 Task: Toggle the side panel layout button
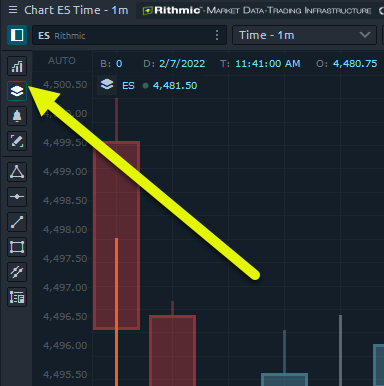click(17, 35)
